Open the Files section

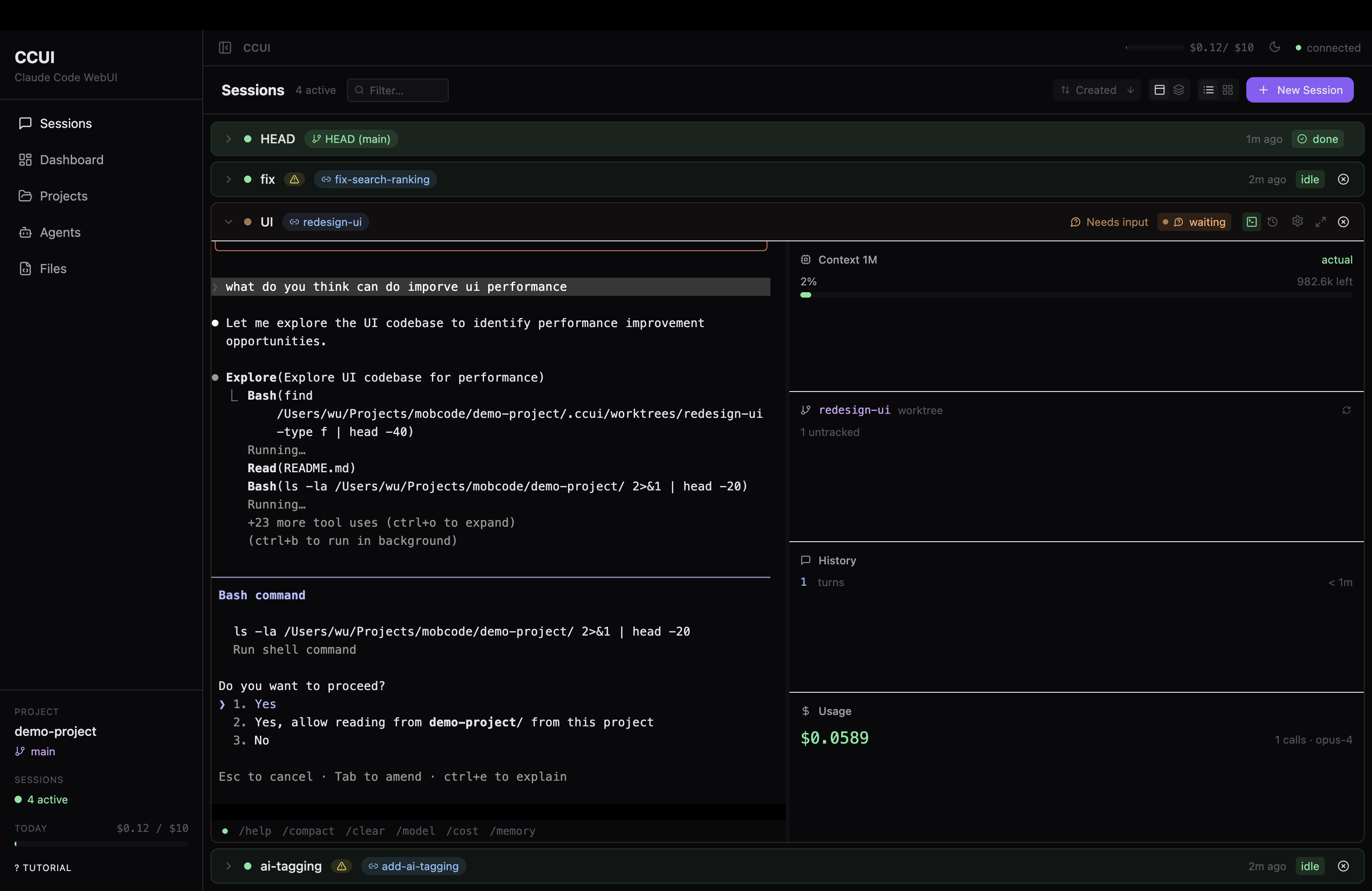coord(54,268)
